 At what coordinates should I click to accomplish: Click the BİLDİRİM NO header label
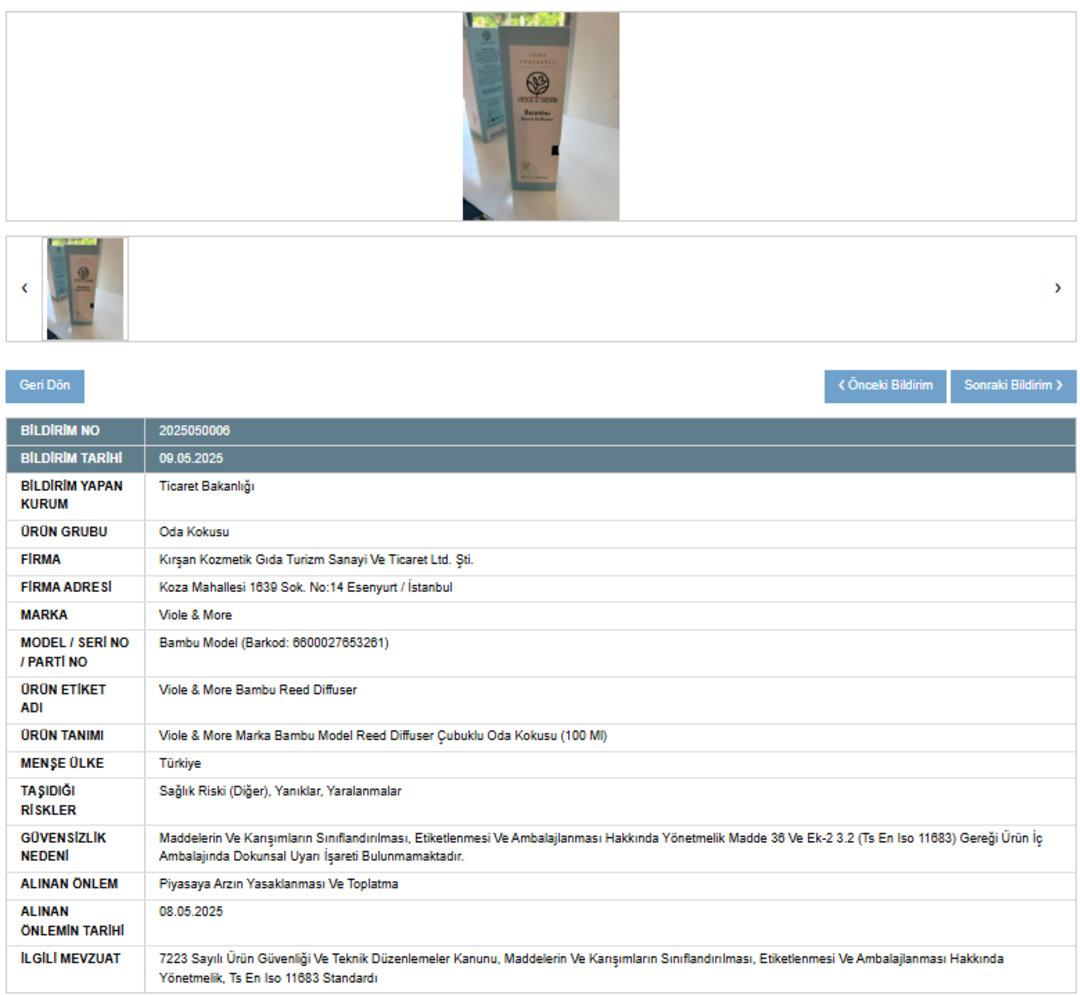pyautogui.click(x=60, y=431)
